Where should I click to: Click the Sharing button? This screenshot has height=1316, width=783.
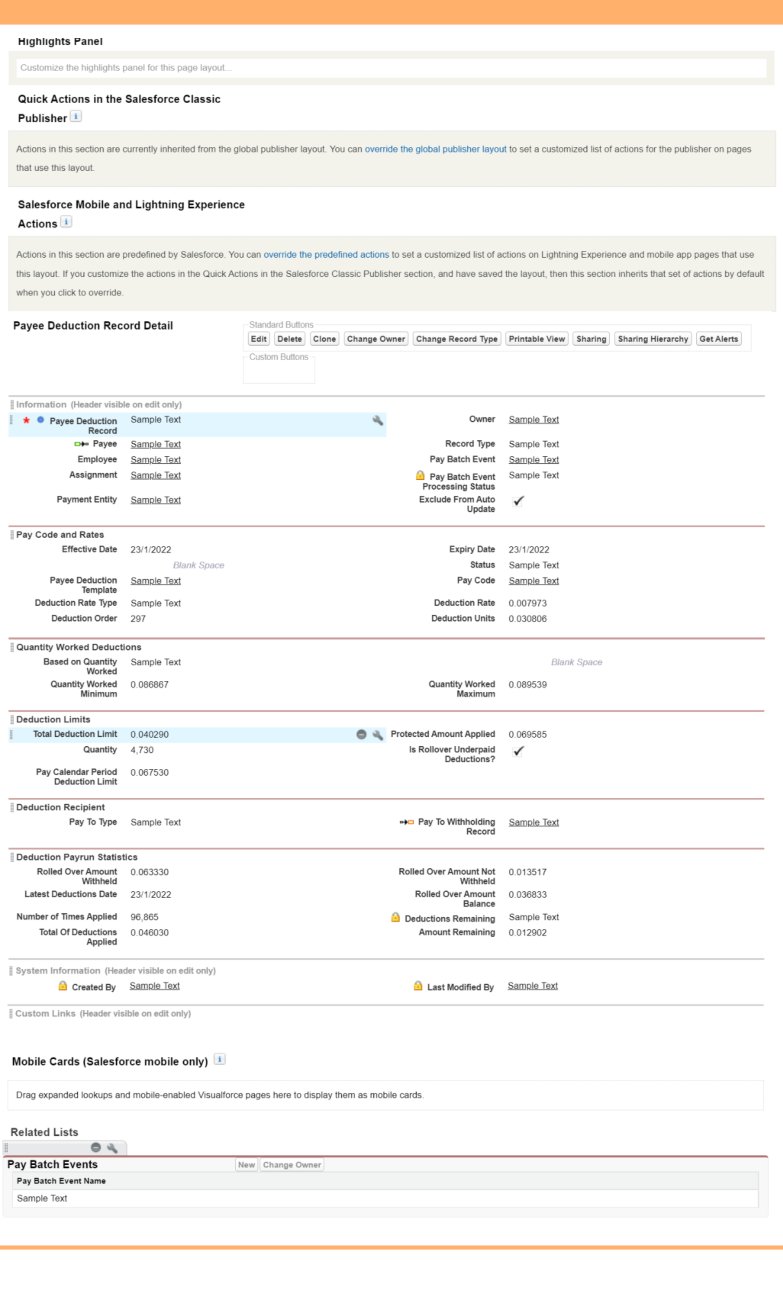592,339
